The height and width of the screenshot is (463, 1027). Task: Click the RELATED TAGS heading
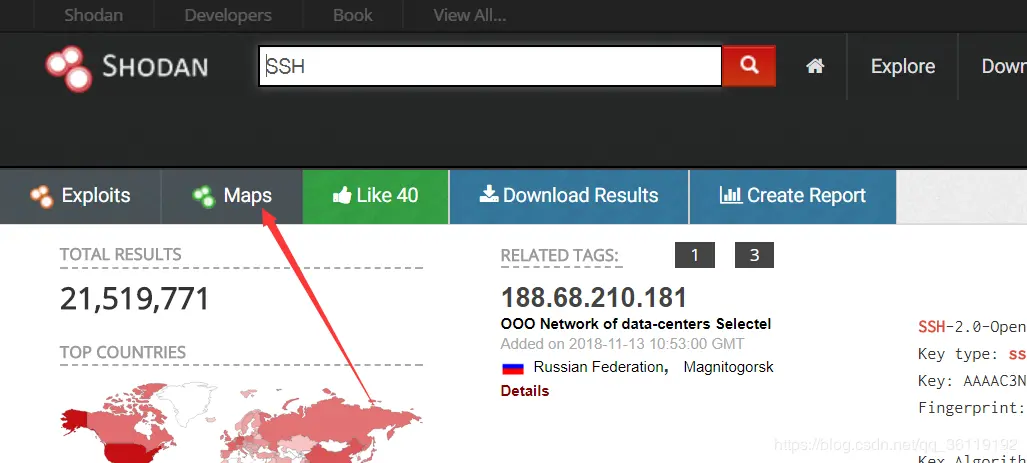point(560,256)
